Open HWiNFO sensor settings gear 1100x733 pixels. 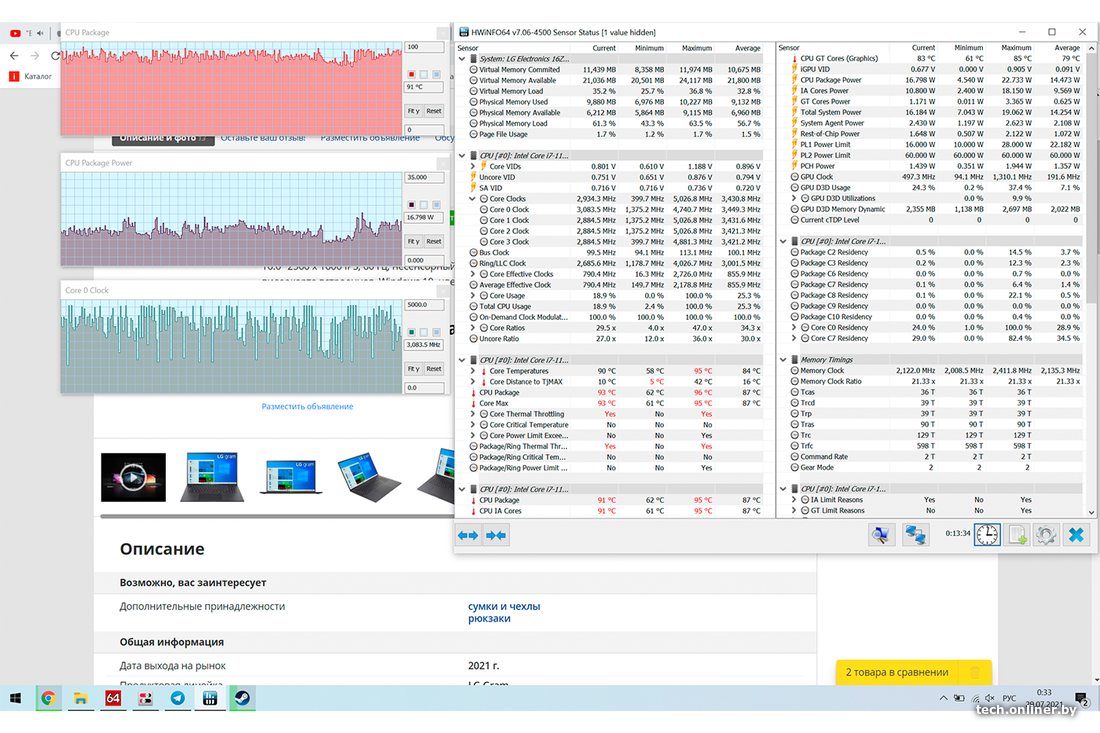click(1046, 535)
